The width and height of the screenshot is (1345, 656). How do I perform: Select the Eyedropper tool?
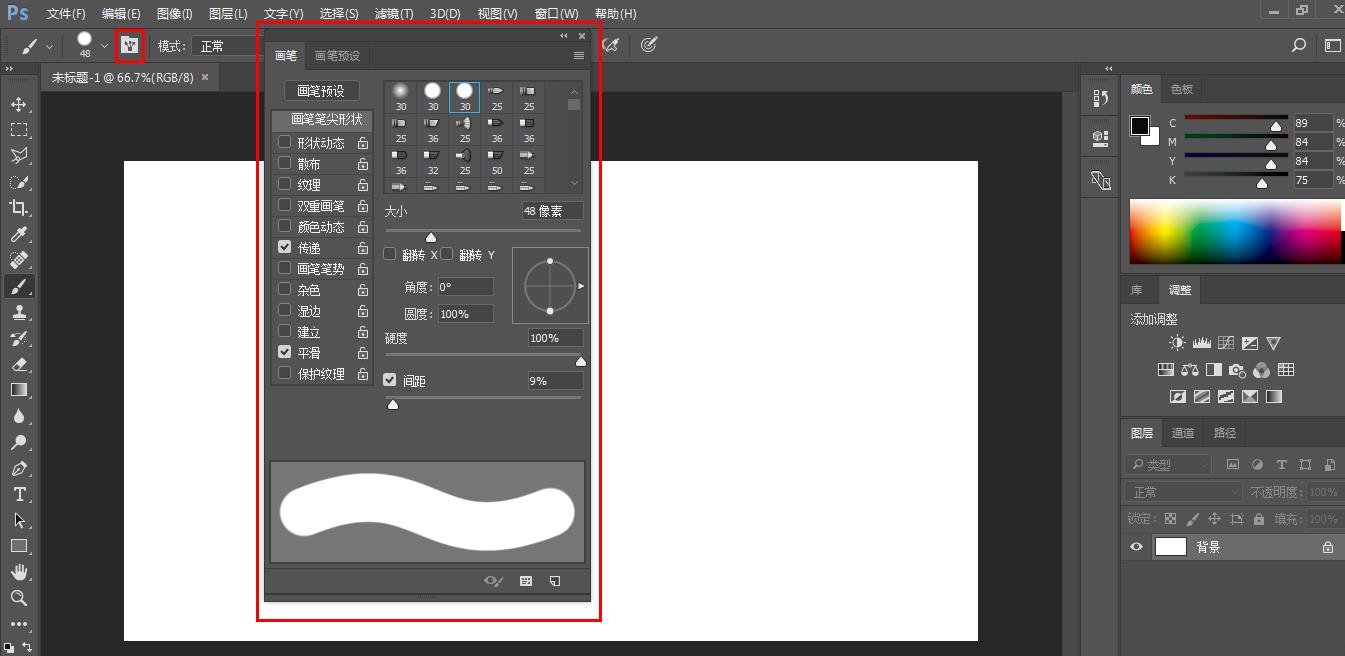click(18, 234)
